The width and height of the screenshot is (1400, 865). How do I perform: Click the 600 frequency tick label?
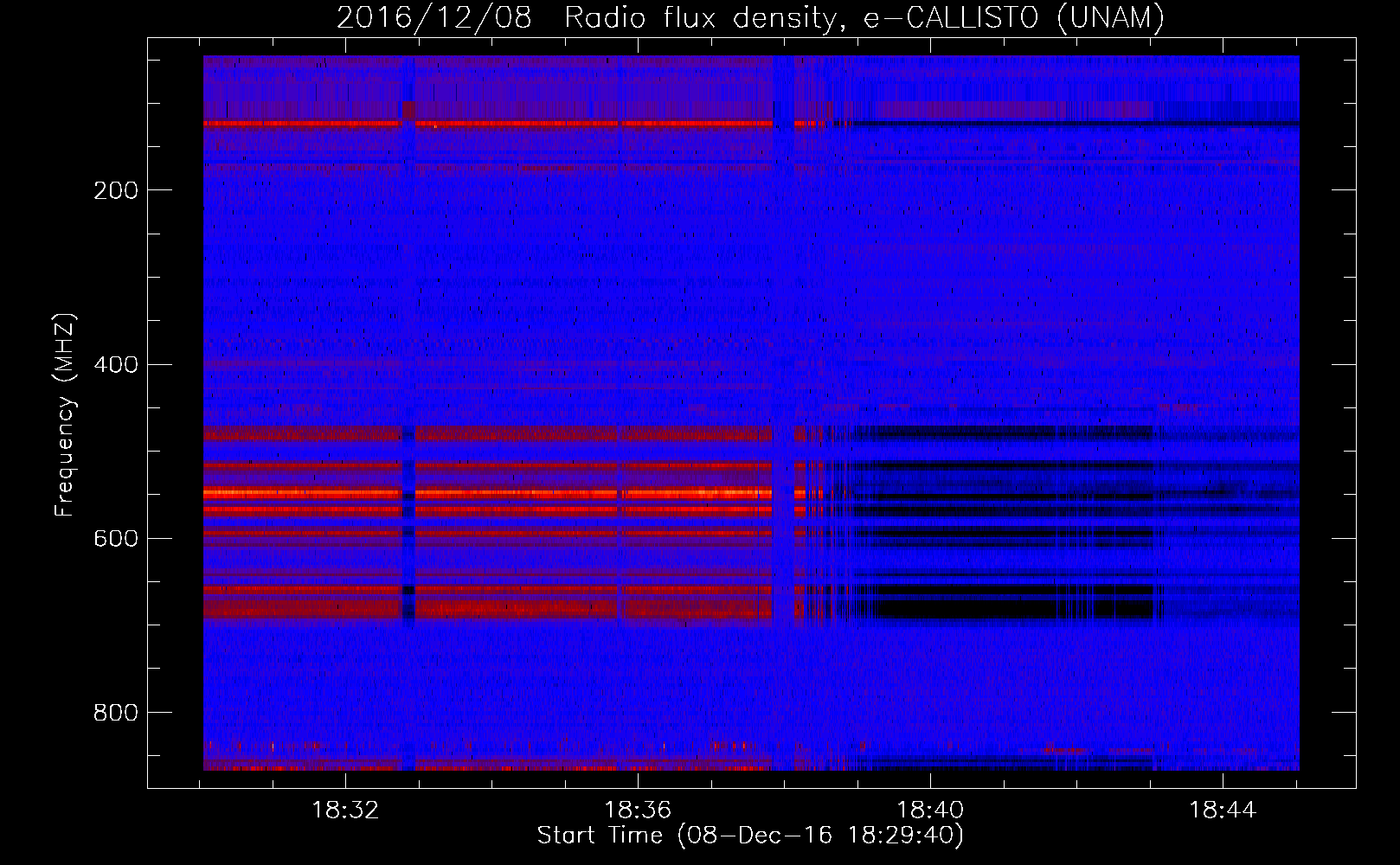point(116,538)
